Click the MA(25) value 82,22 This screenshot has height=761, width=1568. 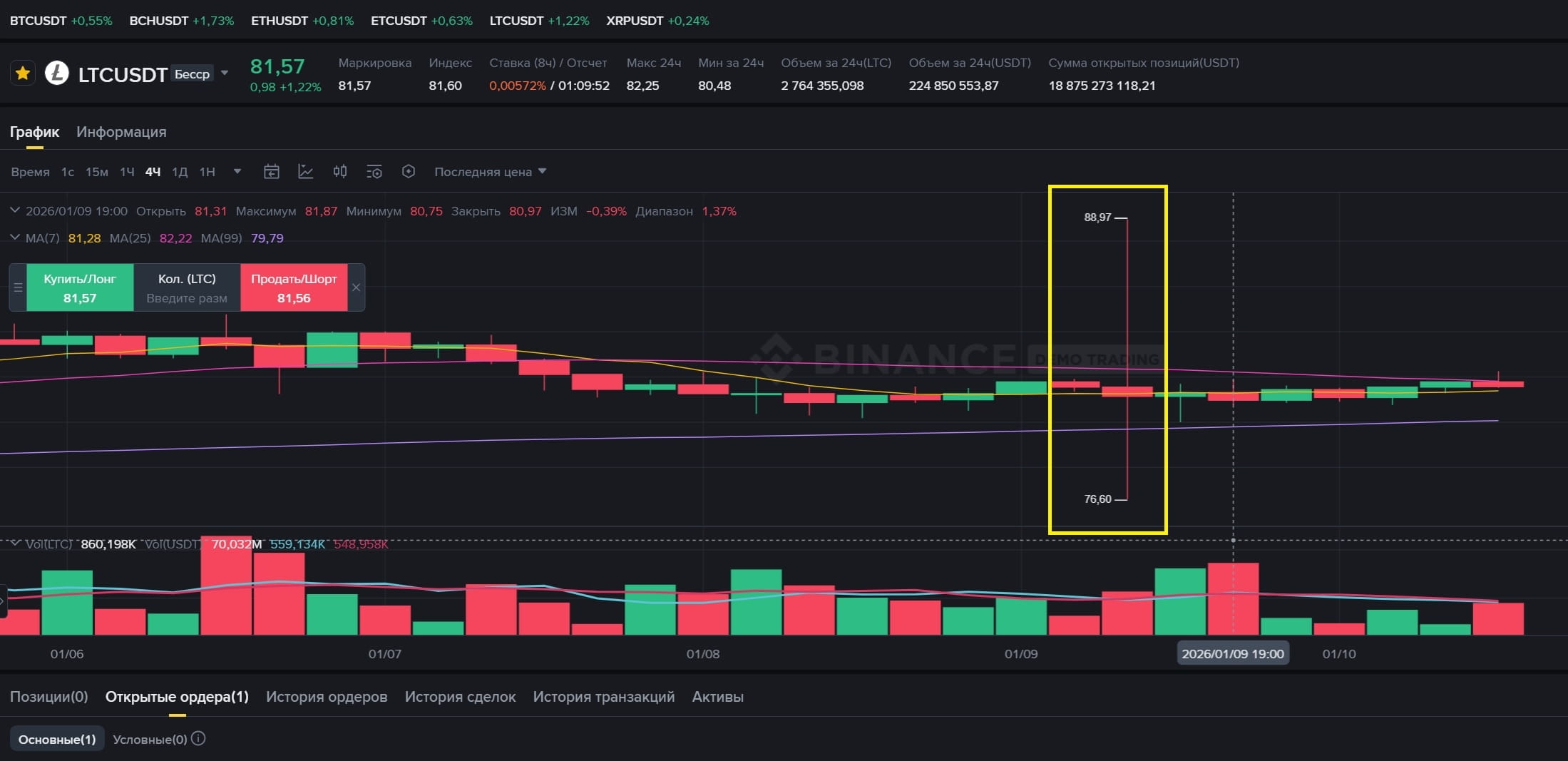click(x=175, y=238)
